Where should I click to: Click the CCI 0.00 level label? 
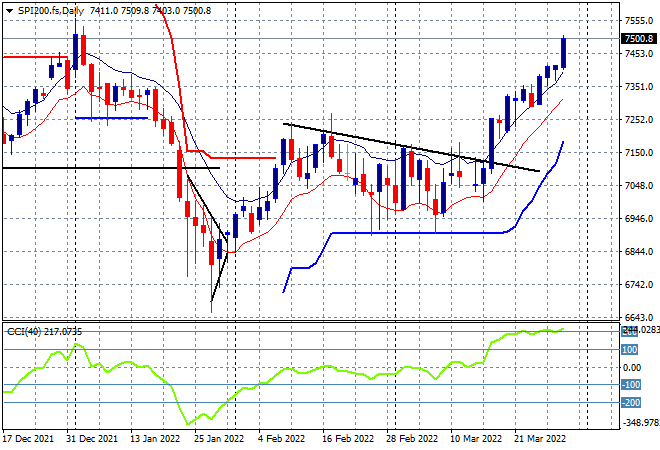pyautogui.click(x=632, y=368)
